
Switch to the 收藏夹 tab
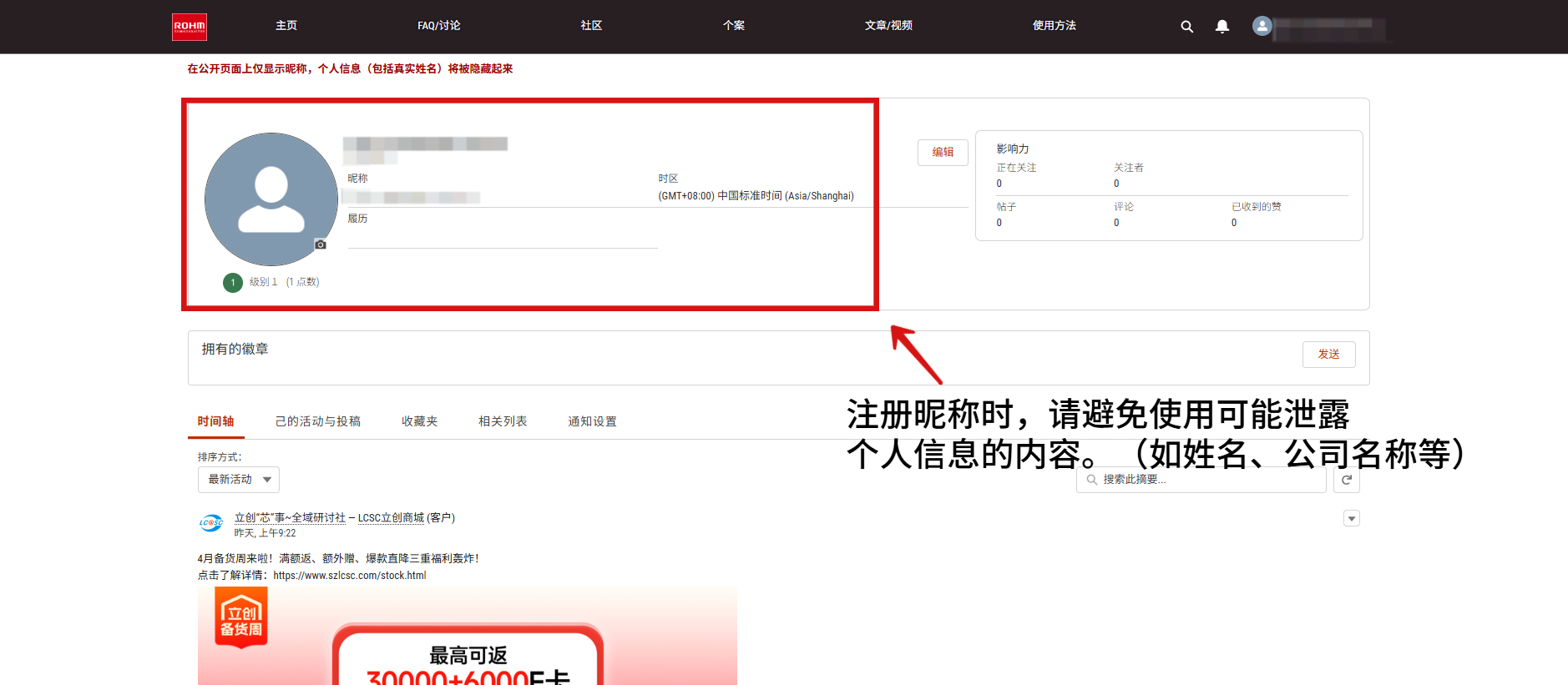click(x=419, y=421)
